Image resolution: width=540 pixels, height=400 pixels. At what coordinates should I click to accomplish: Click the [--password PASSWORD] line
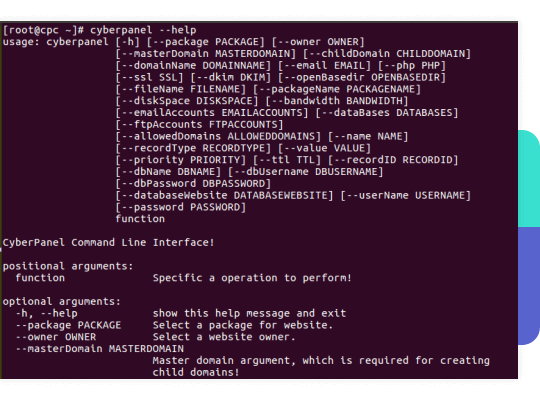181,207
